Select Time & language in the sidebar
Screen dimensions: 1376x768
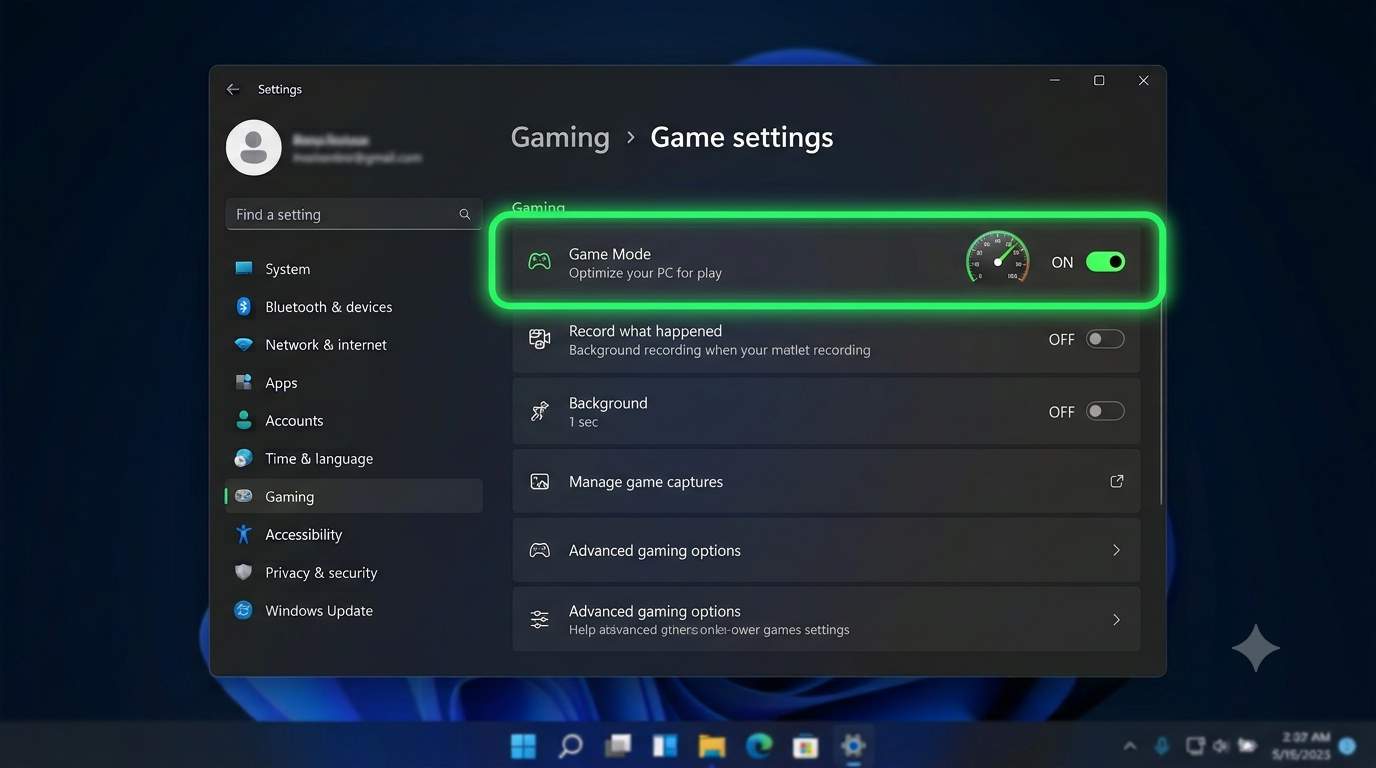click(x=354, y=459)
